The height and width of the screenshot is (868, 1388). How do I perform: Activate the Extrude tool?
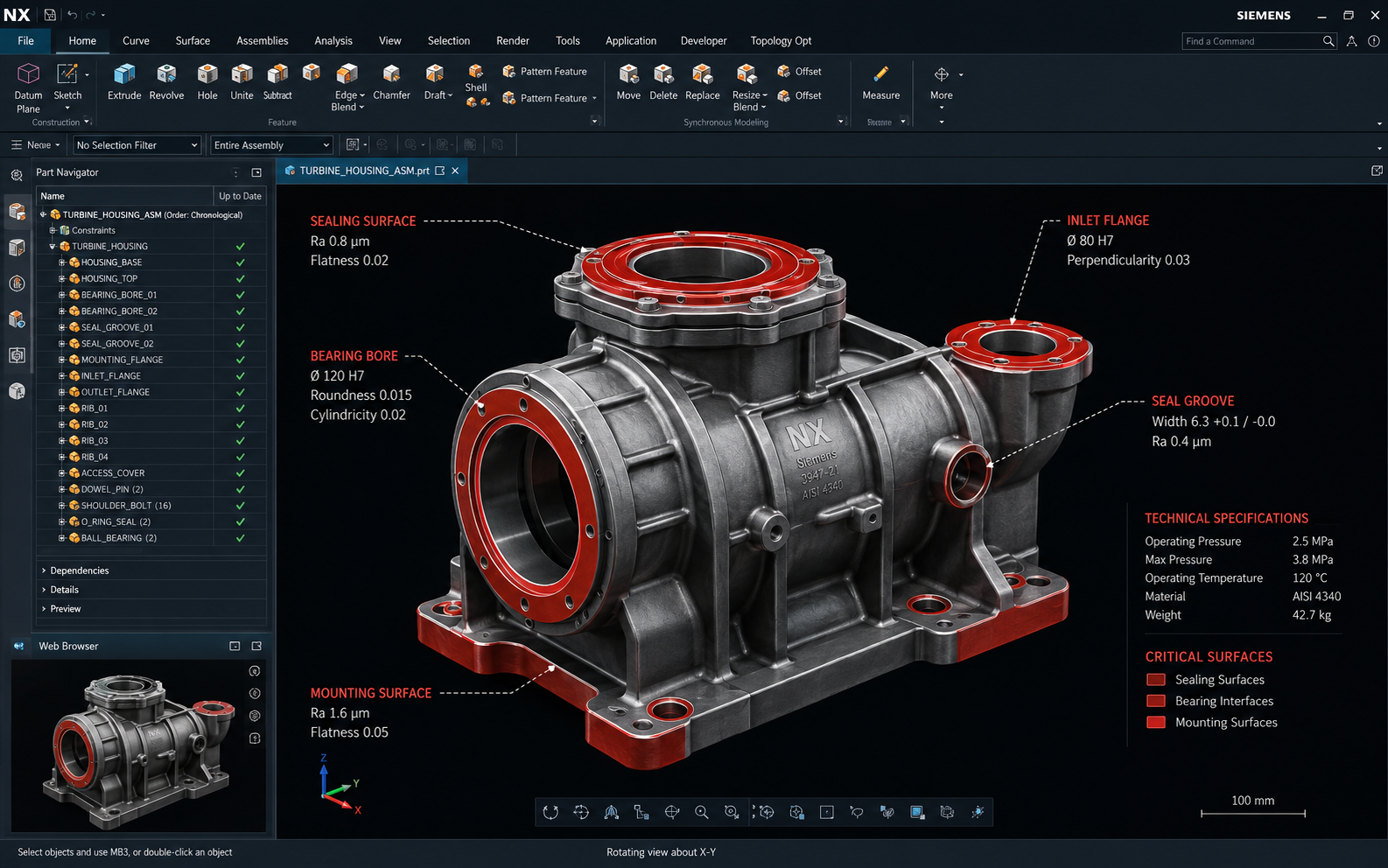[x=124, y=83]
